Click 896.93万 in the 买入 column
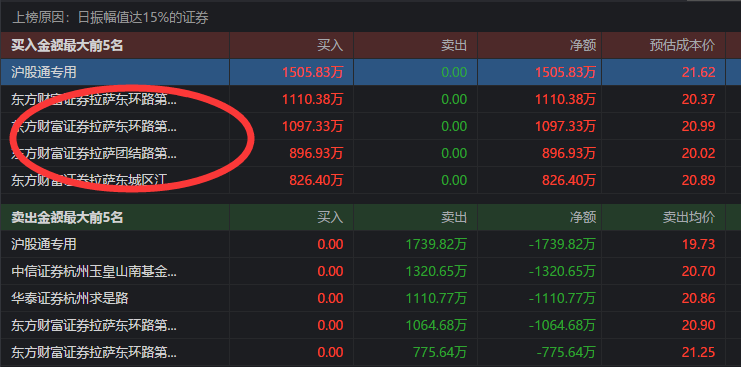The width and height of the screenshot is (741, 367). tap(316, 153)
